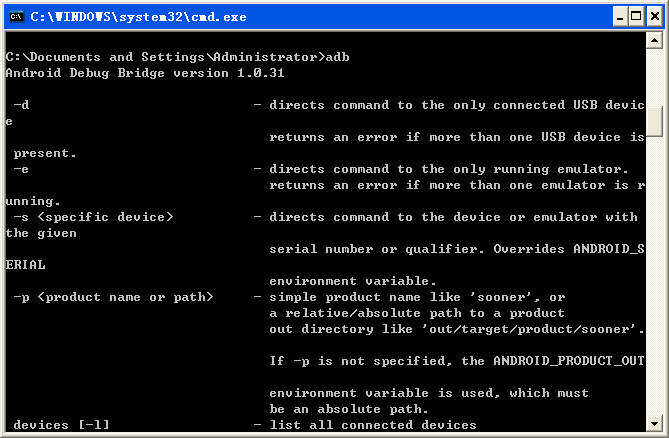Click the Android Debug Bridge version 1.0.31 line
Screen dimensions: 669x438
(145, 73)
